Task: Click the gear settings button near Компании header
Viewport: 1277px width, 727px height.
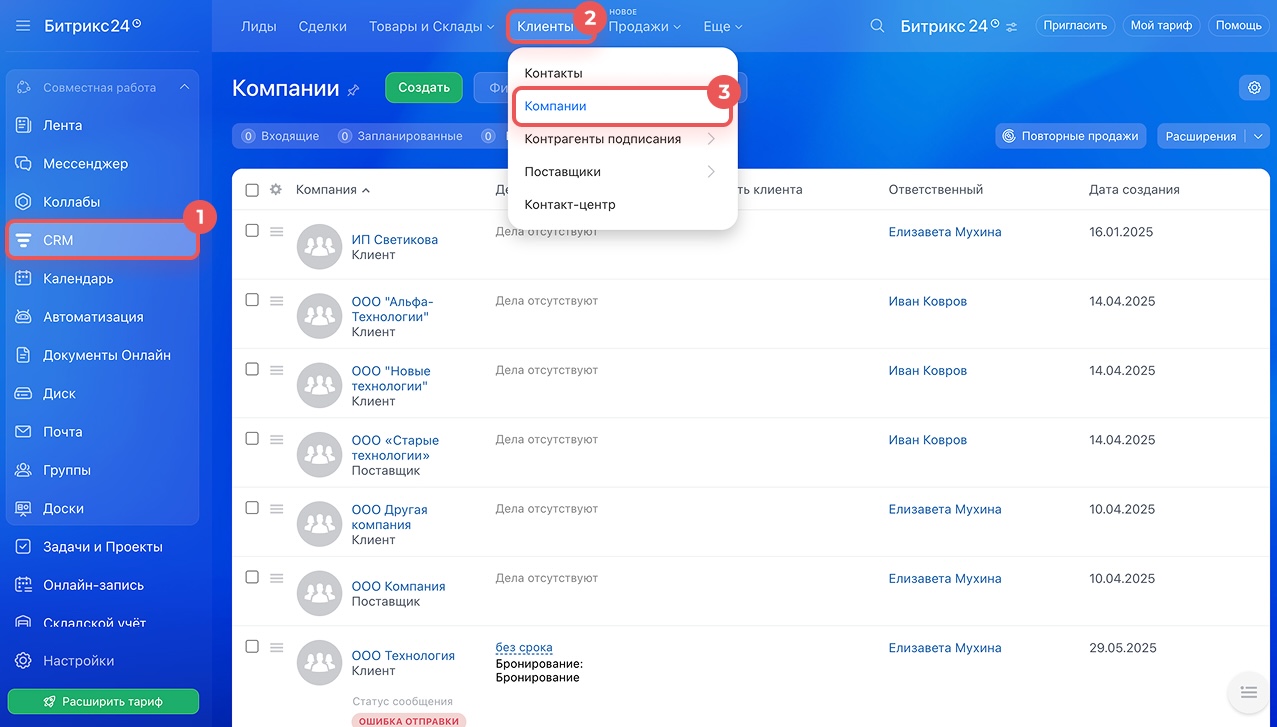Action: pos(1254,88)
